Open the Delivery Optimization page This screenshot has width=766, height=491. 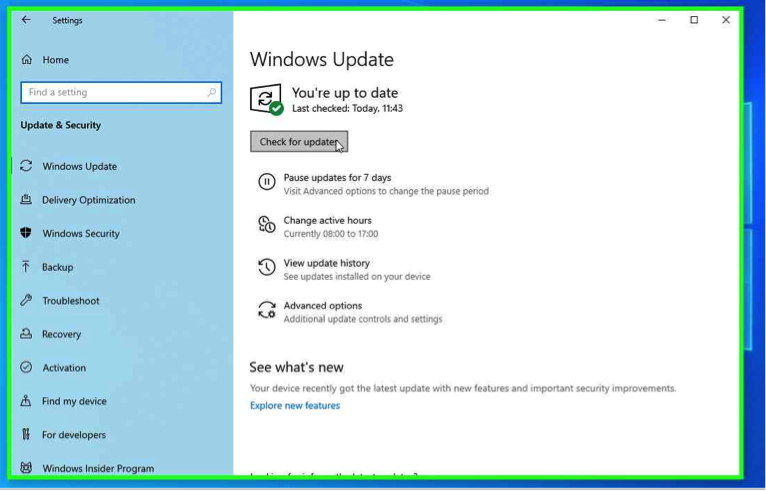pyautogui.click(x=88, y=200)
